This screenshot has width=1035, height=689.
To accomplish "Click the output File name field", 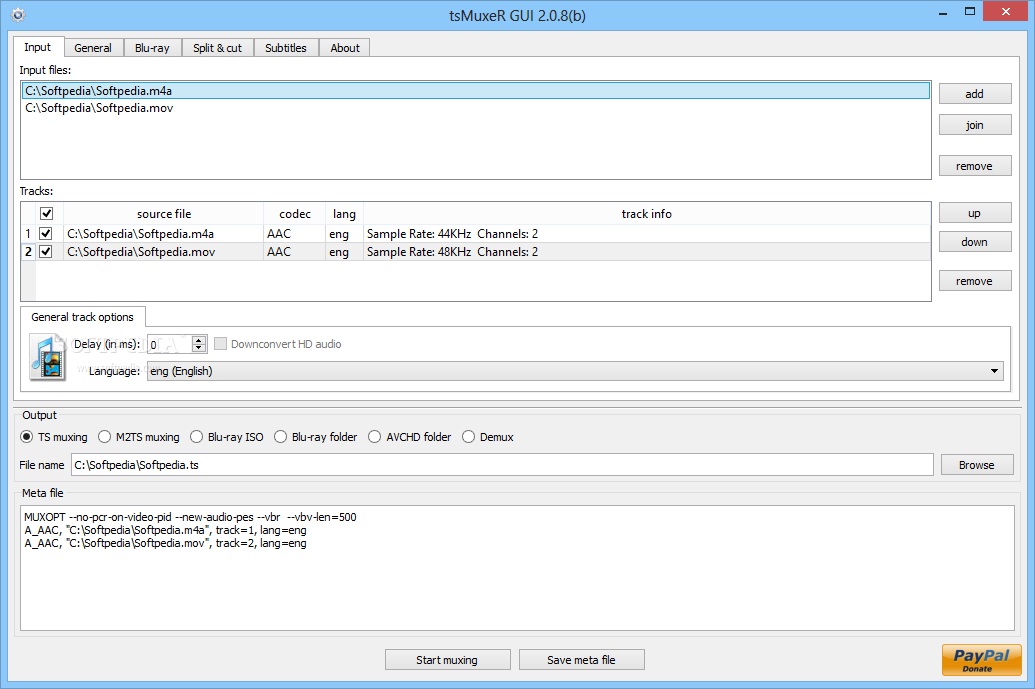I will click(x=502, y=465).
